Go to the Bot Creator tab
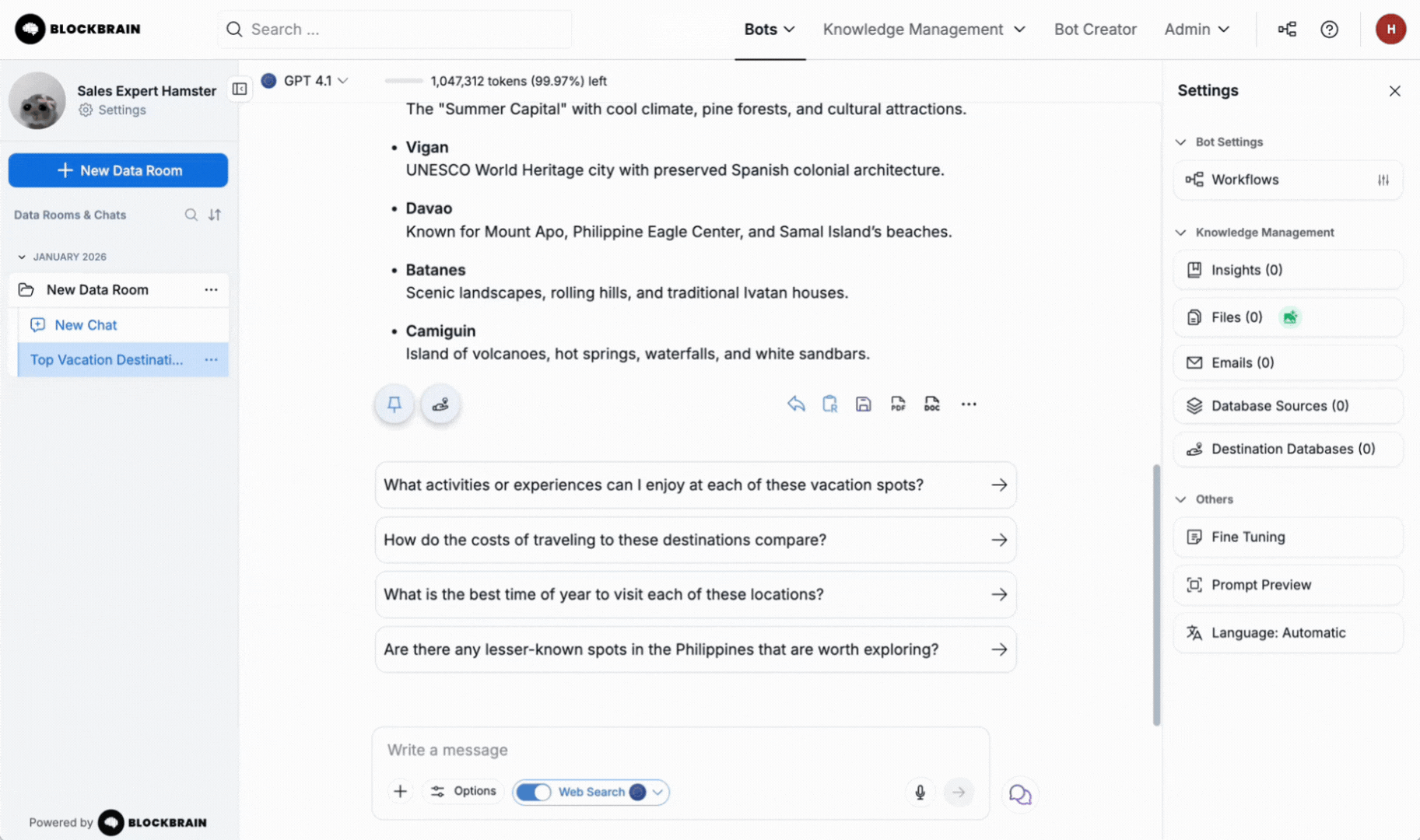Image resolution: width=1420 pixels, height=840 pixels. [1095, 30]
